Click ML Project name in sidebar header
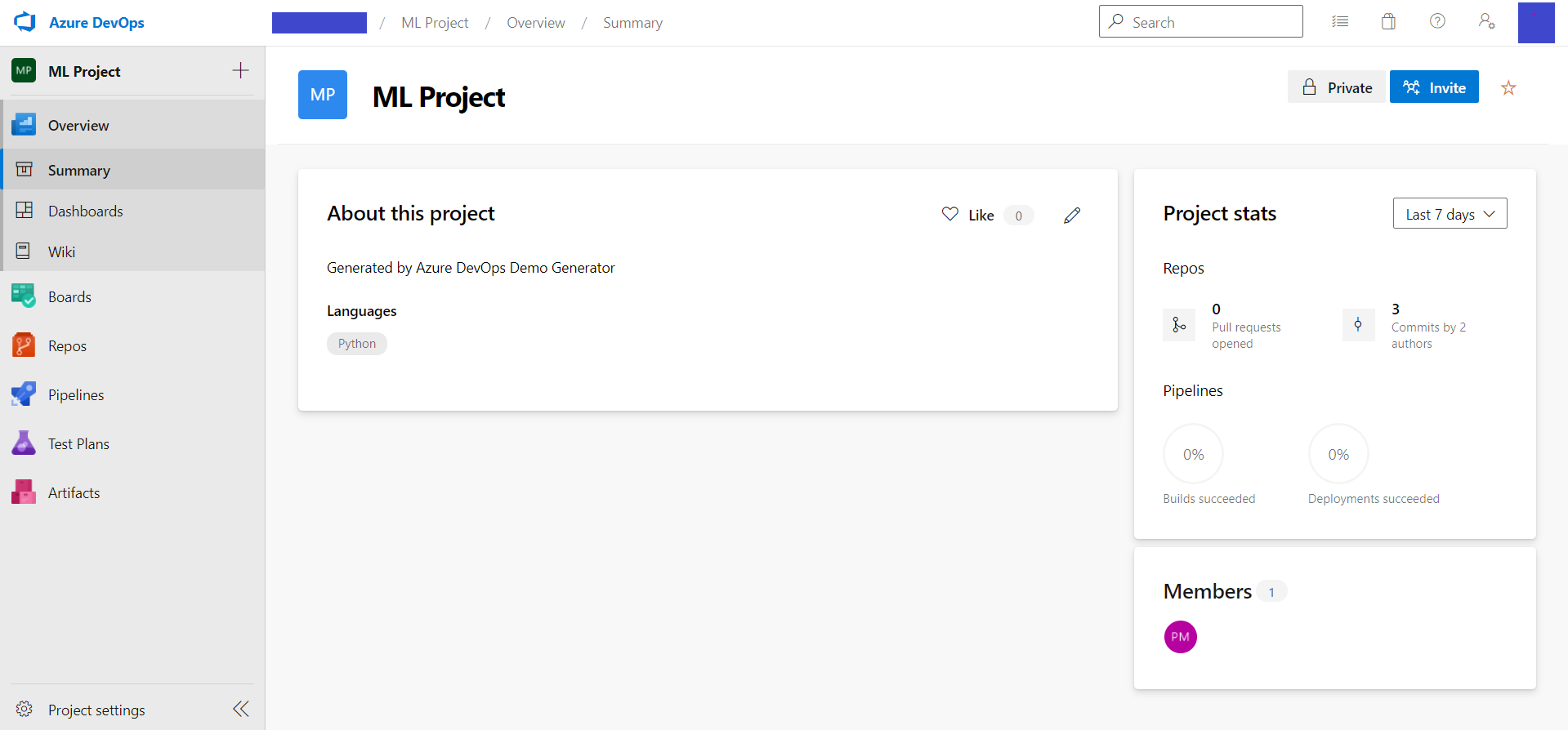1568x730 pixels. (x=84, y=71)
